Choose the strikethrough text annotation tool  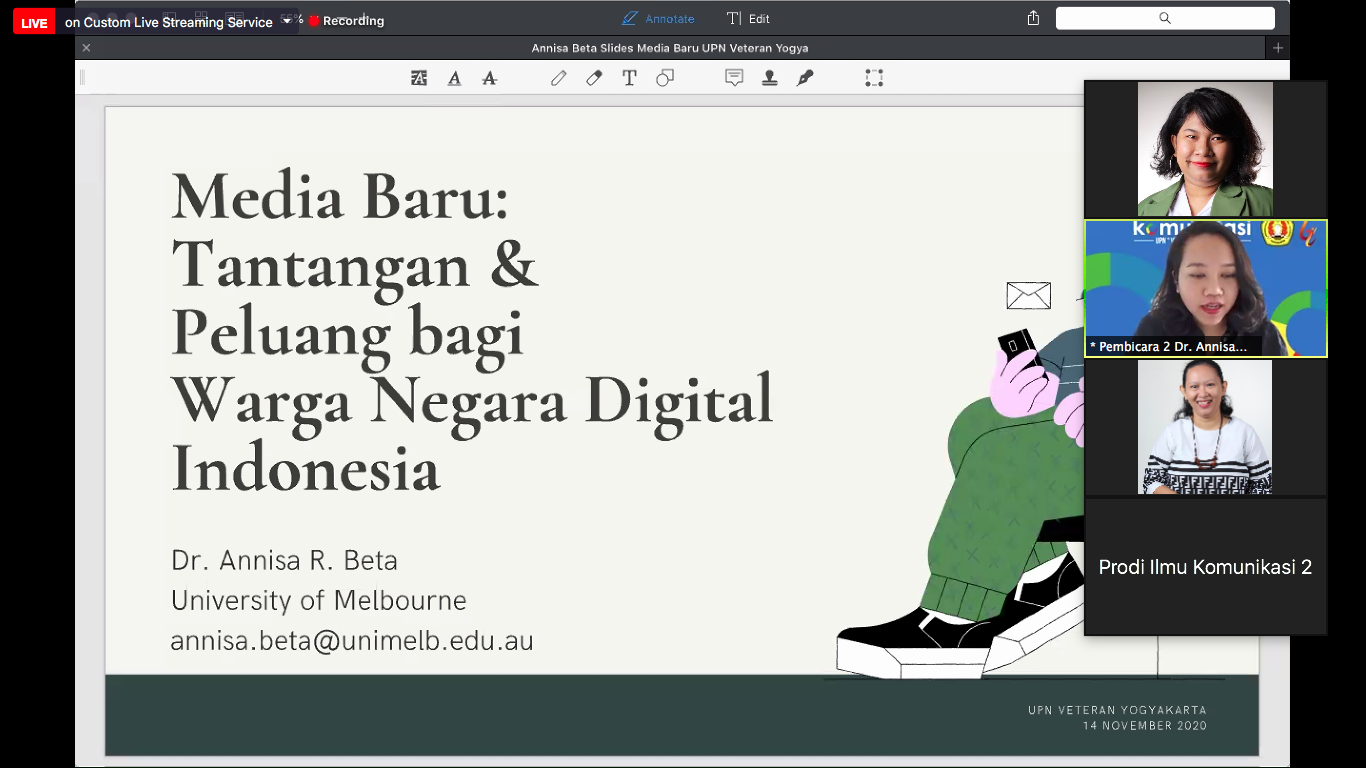point(489,78)
